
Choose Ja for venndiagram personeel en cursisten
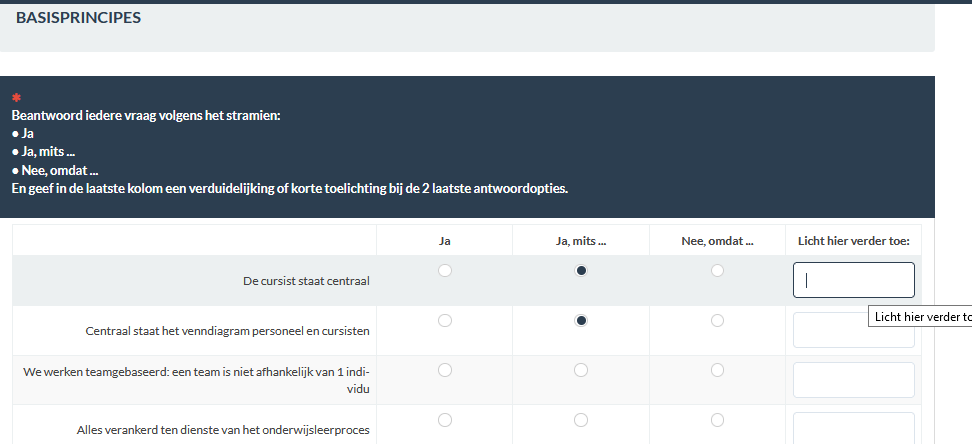444,321
